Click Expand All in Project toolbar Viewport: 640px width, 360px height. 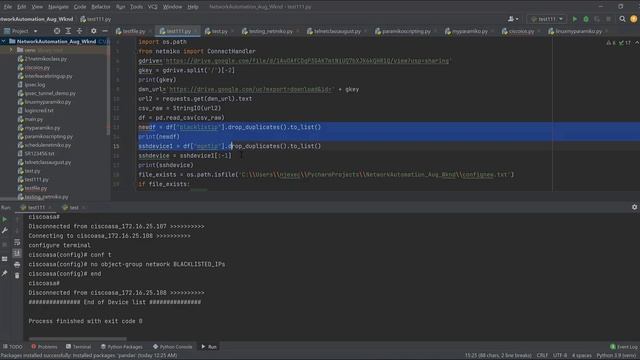pyautogui.click(x=68, y=31)
